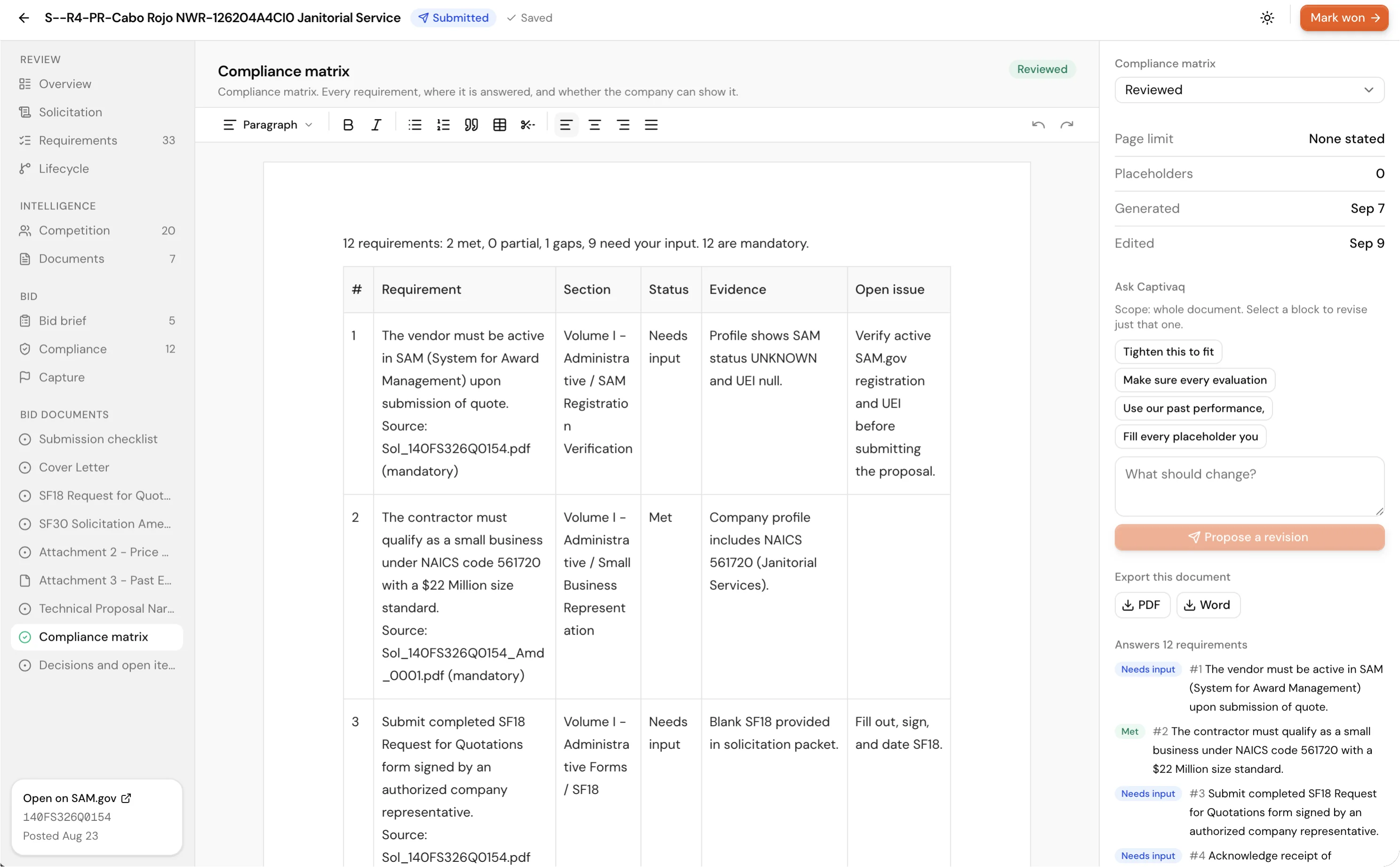Undo the last edit
The width and height of the screenshot is (1400, 867).
(x=1038, y=124)
